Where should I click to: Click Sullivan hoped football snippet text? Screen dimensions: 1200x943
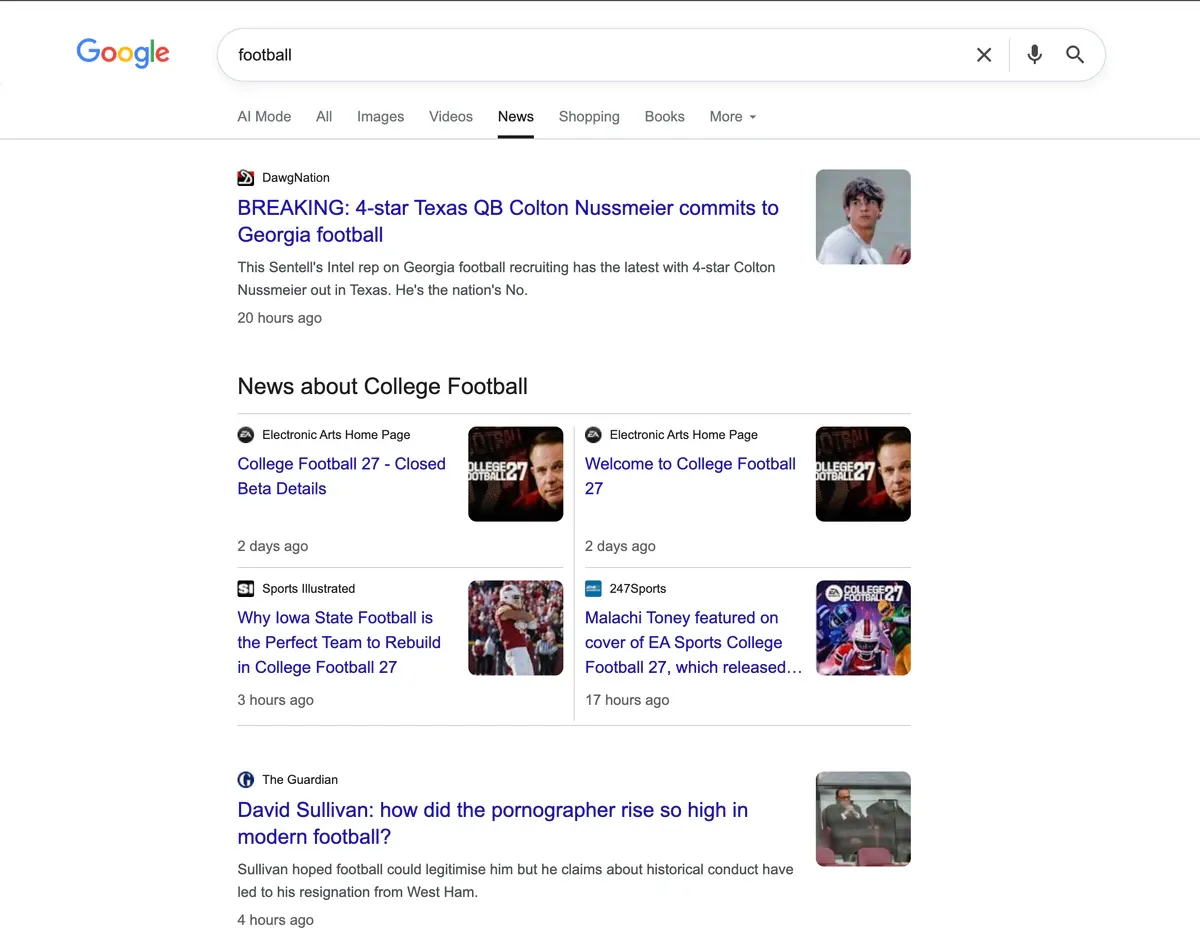(x=516, y=881)
